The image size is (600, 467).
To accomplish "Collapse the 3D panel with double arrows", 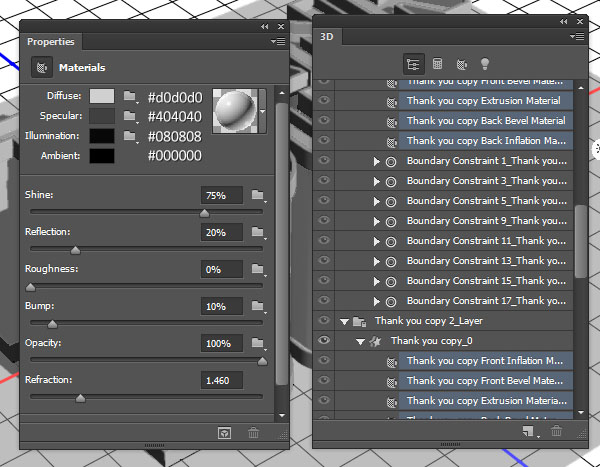I will (x=563, y=21).
